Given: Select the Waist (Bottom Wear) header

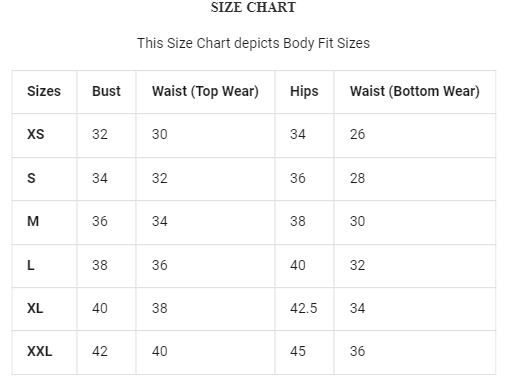Looking at the screenshot, I should pyautogui.click(x=415, y=91).
